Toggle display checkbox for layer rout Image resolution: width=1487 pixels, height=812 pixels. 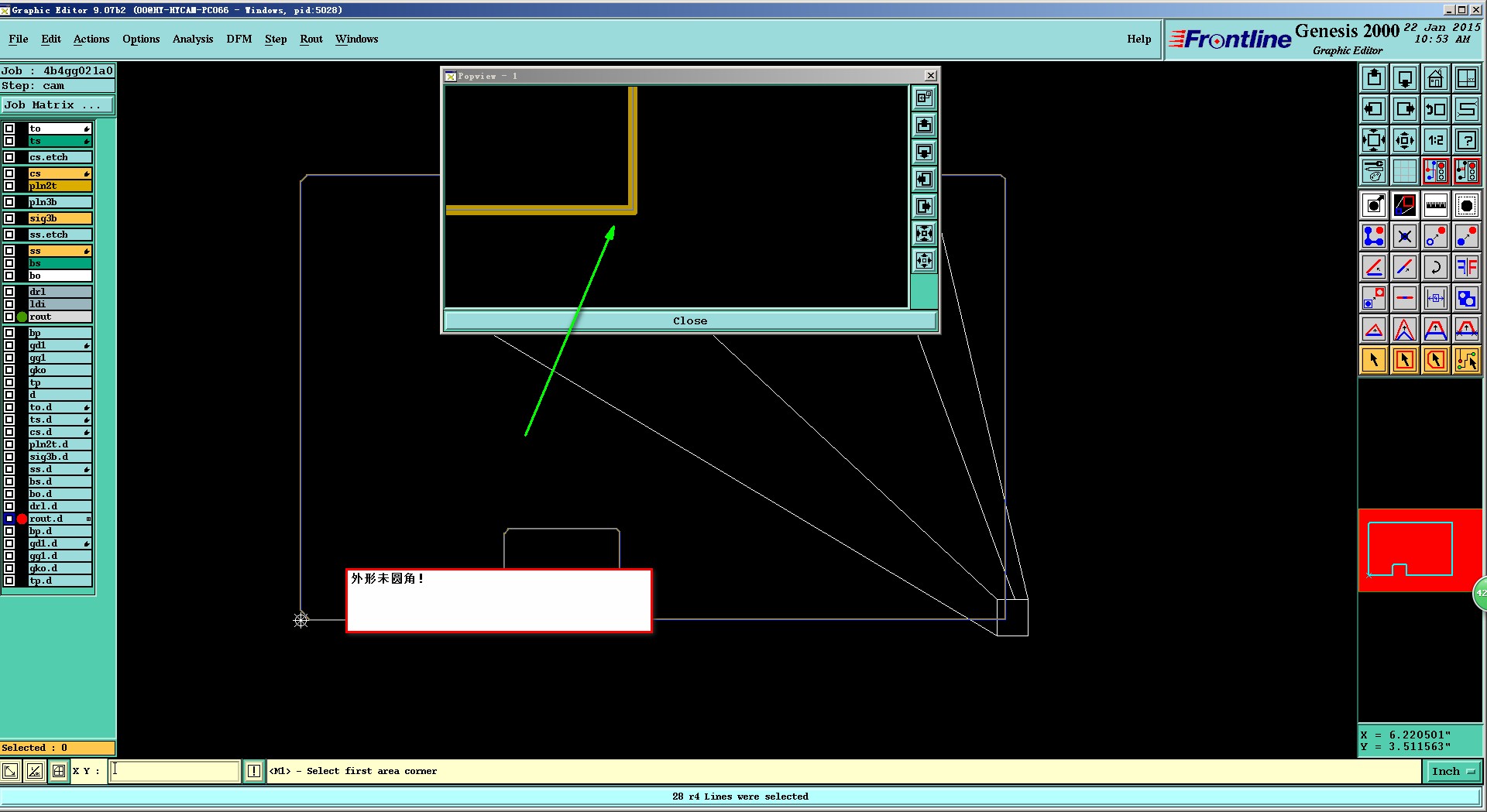9,317
